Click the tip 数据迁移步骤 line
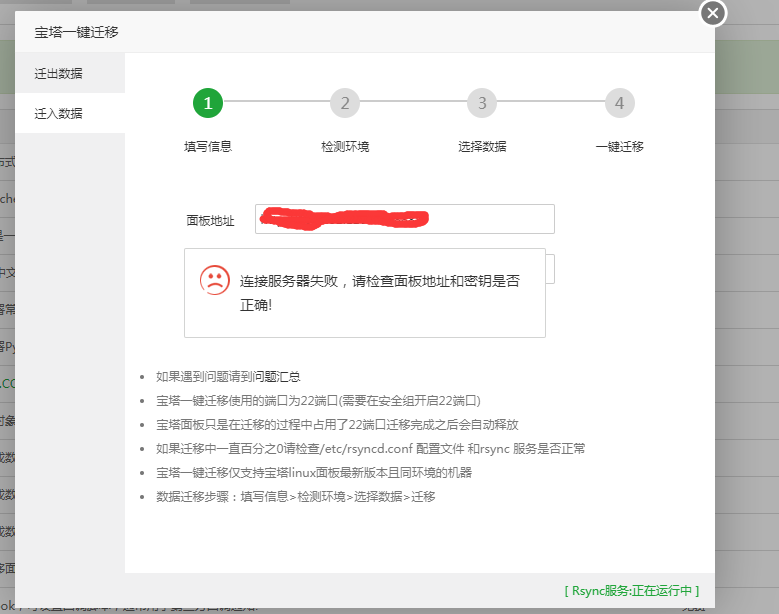Screen dimensions: 779x614 pos(296,497)
